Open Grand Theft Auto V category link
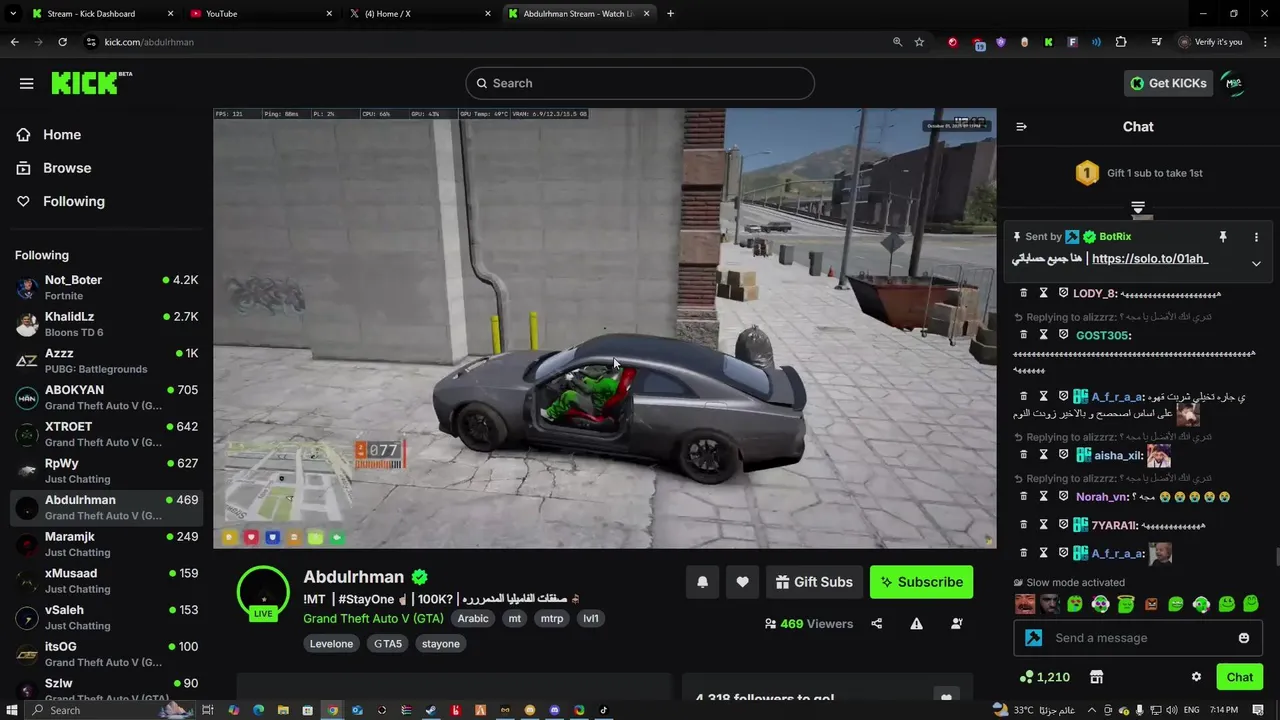 point(373,618)
